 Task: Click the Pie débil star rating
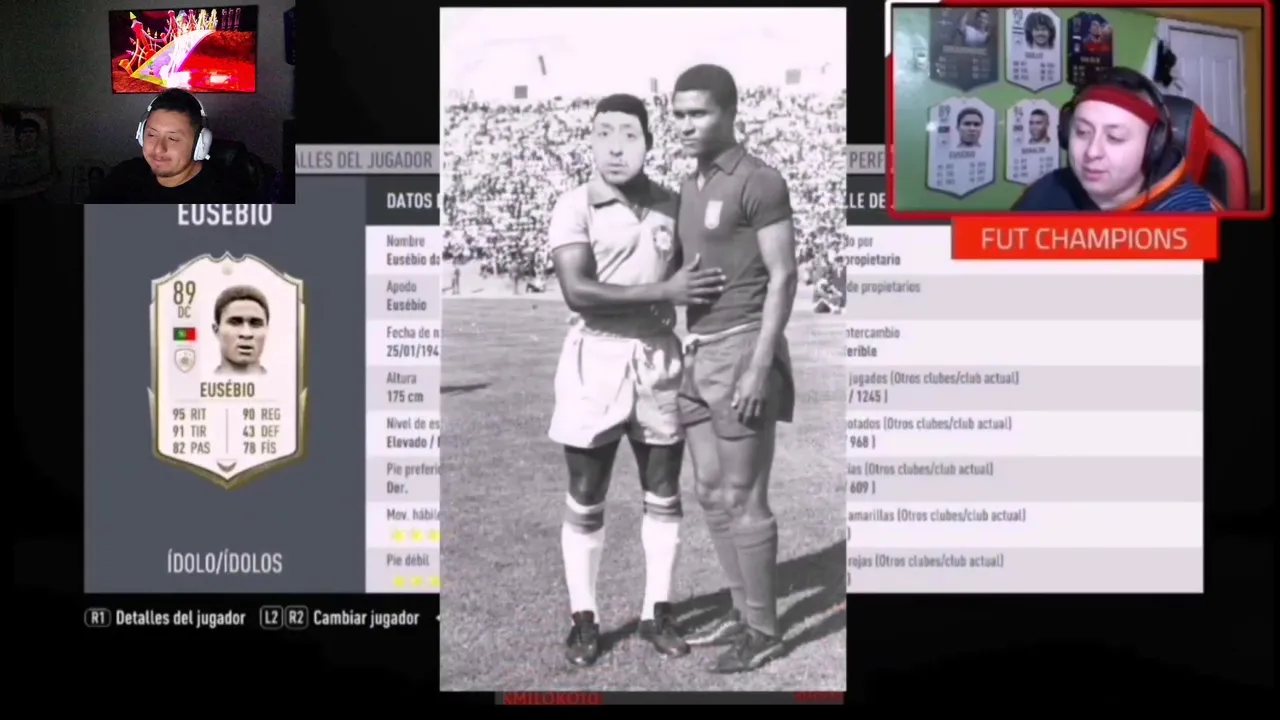click(414, 582)
